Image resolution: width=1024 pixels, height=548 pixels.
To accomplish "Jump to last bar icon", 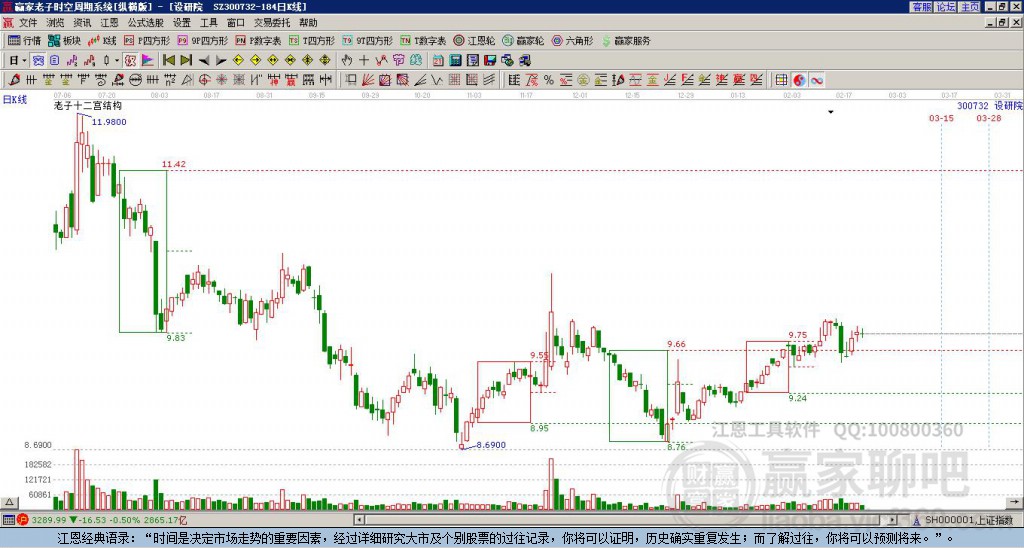I will (x=186, y=61).
